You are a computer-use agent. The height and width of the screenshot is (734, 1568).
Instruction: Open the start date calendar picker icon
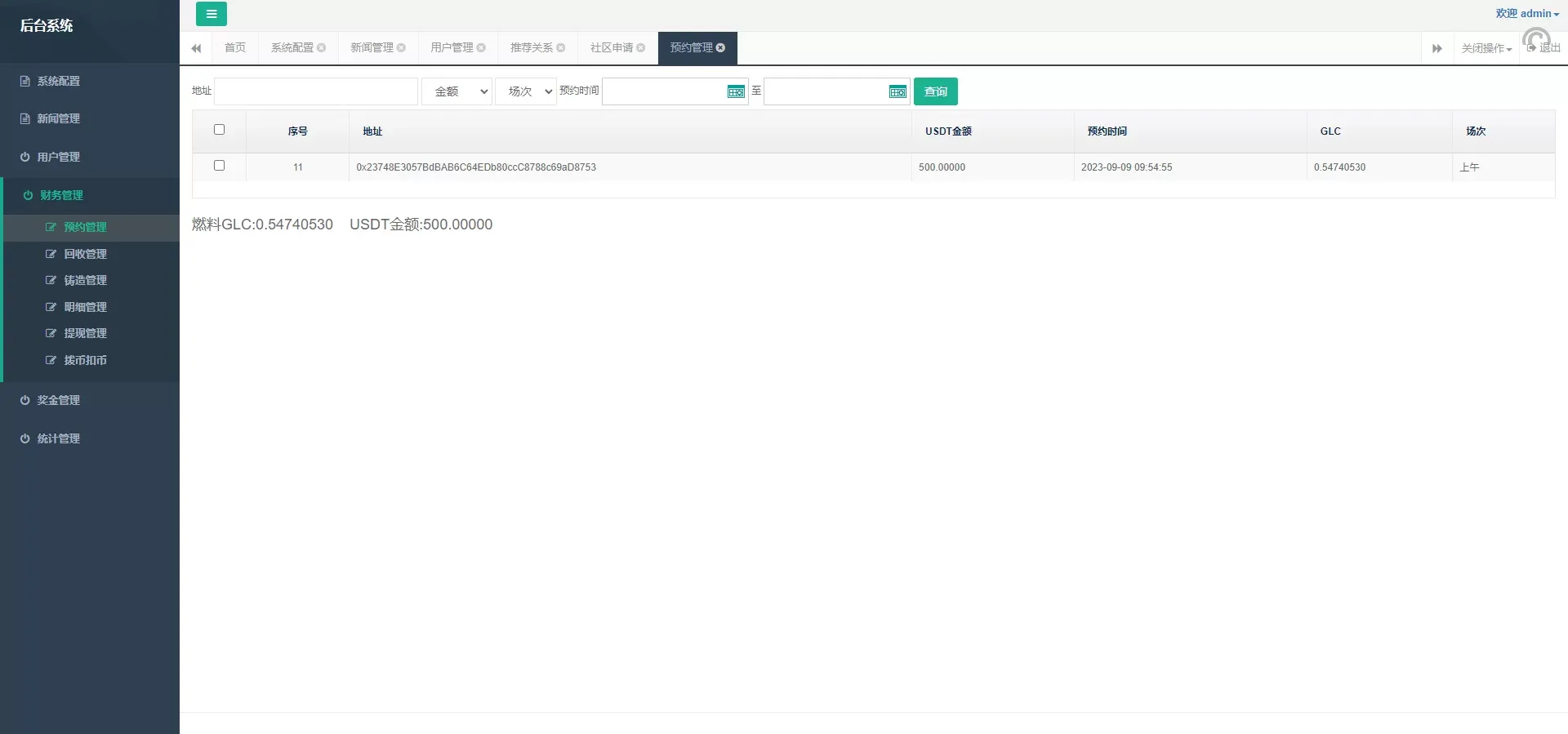tap(735, 91)
